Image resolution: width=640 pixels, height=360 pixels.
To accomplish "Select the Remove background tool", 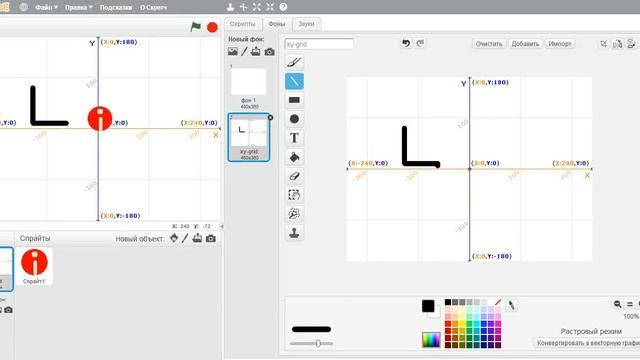I will point(294,214).
